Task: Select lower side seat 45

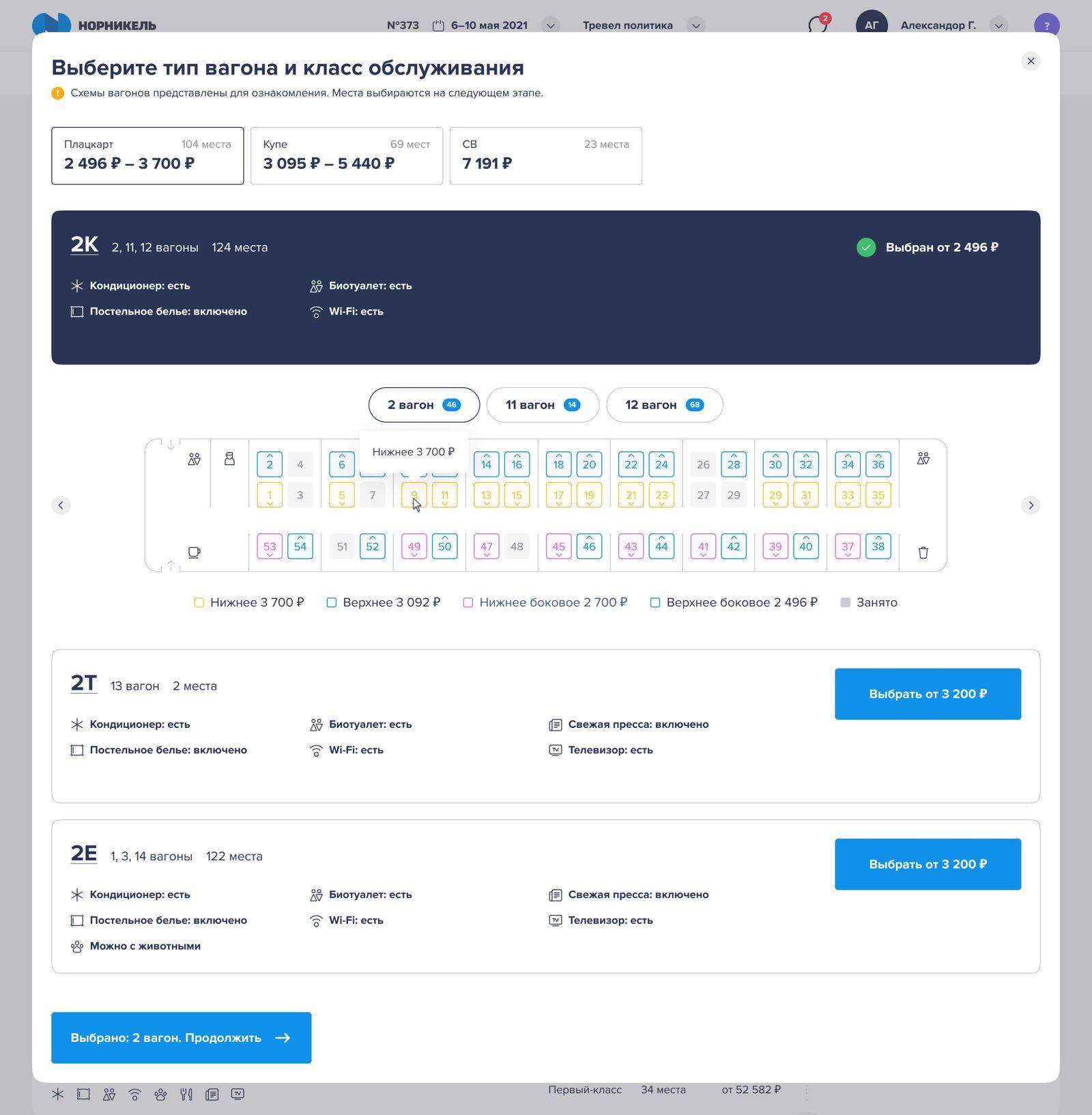Action: coord(558,546)
